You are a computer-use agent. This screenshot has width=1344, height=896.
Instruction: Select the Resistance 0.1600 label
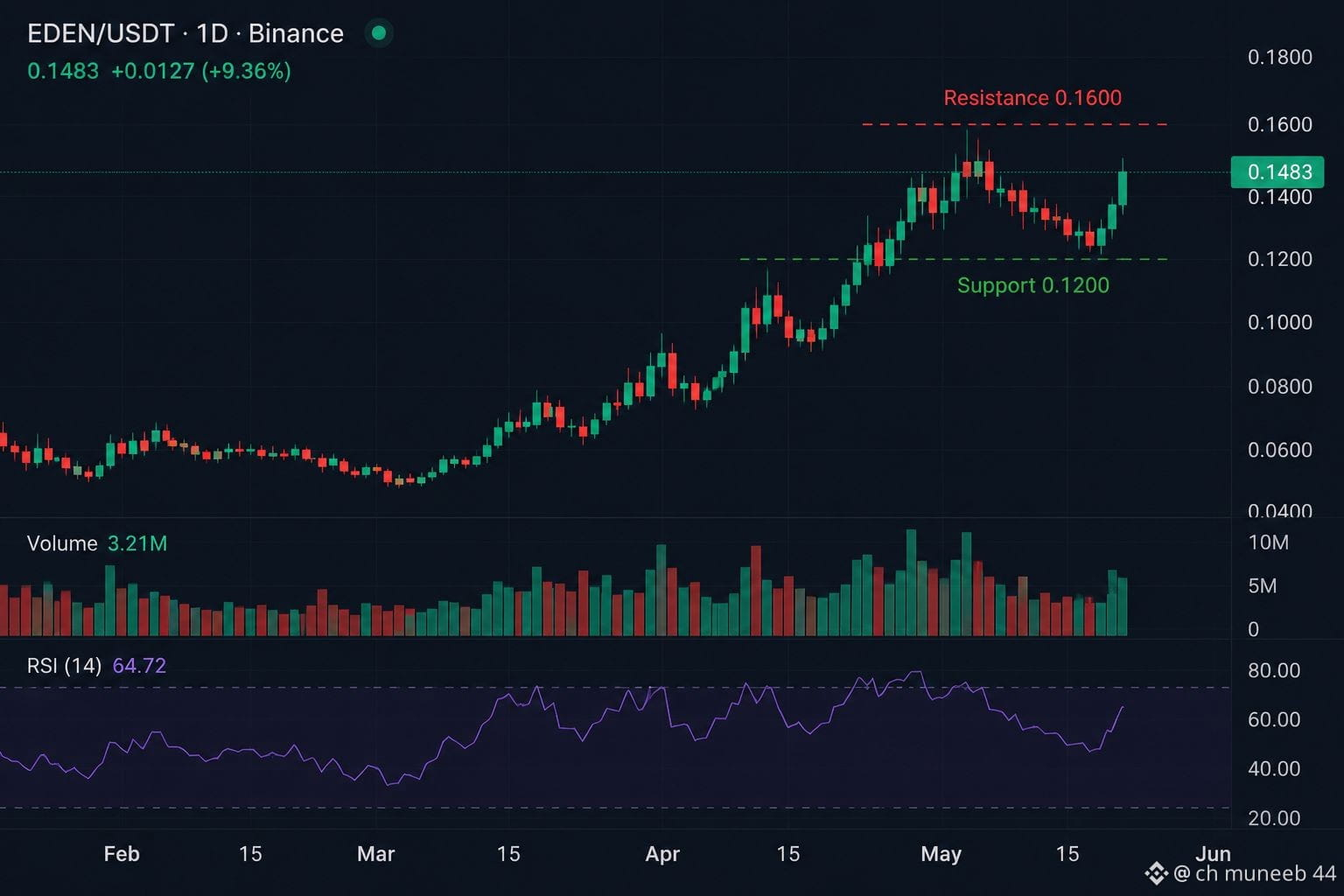1032,97
